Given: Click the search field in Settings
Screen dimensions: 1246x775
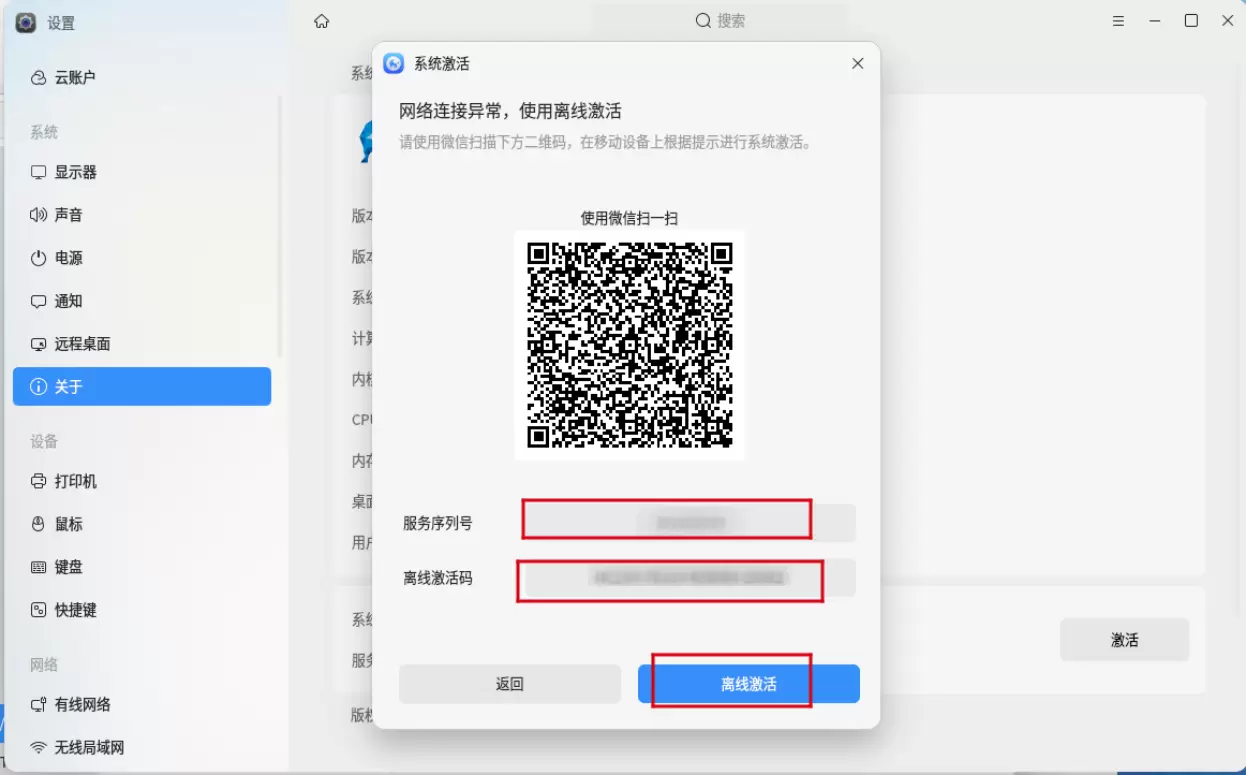Looking at the screenshot, I should click(720, 20).
